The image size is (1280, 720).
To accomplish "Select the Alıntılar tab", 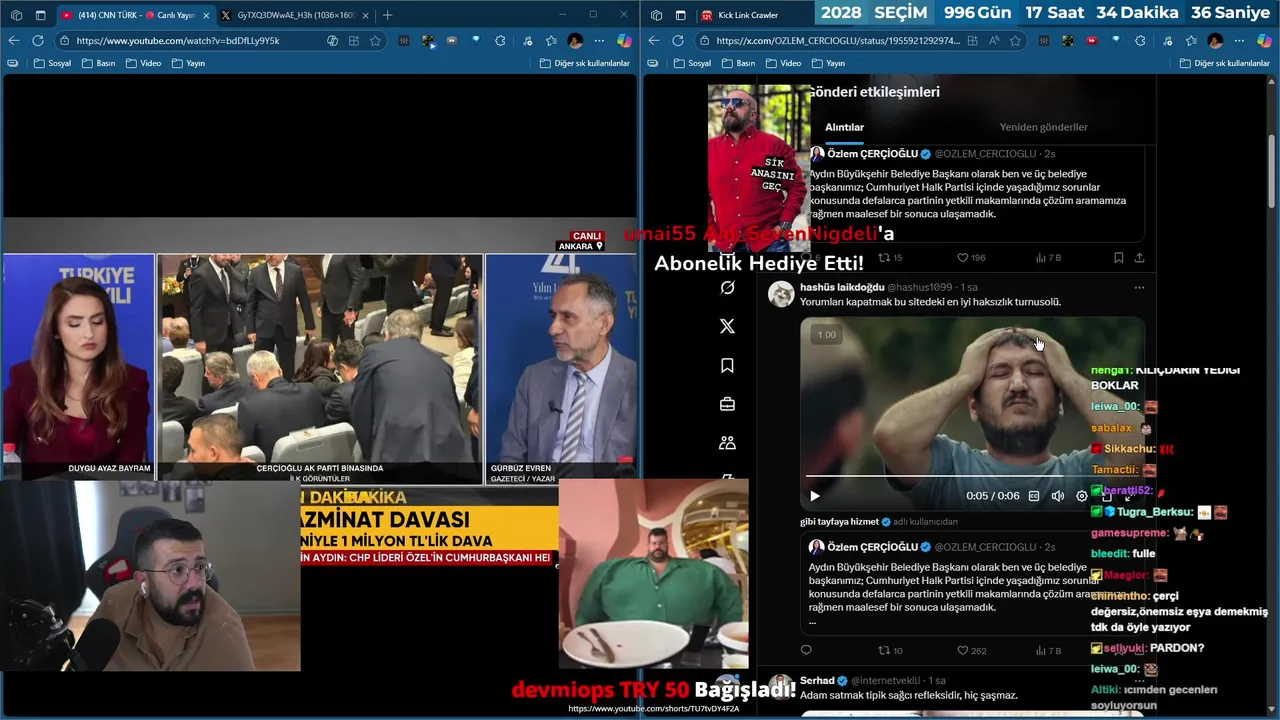I will (844, 127).
